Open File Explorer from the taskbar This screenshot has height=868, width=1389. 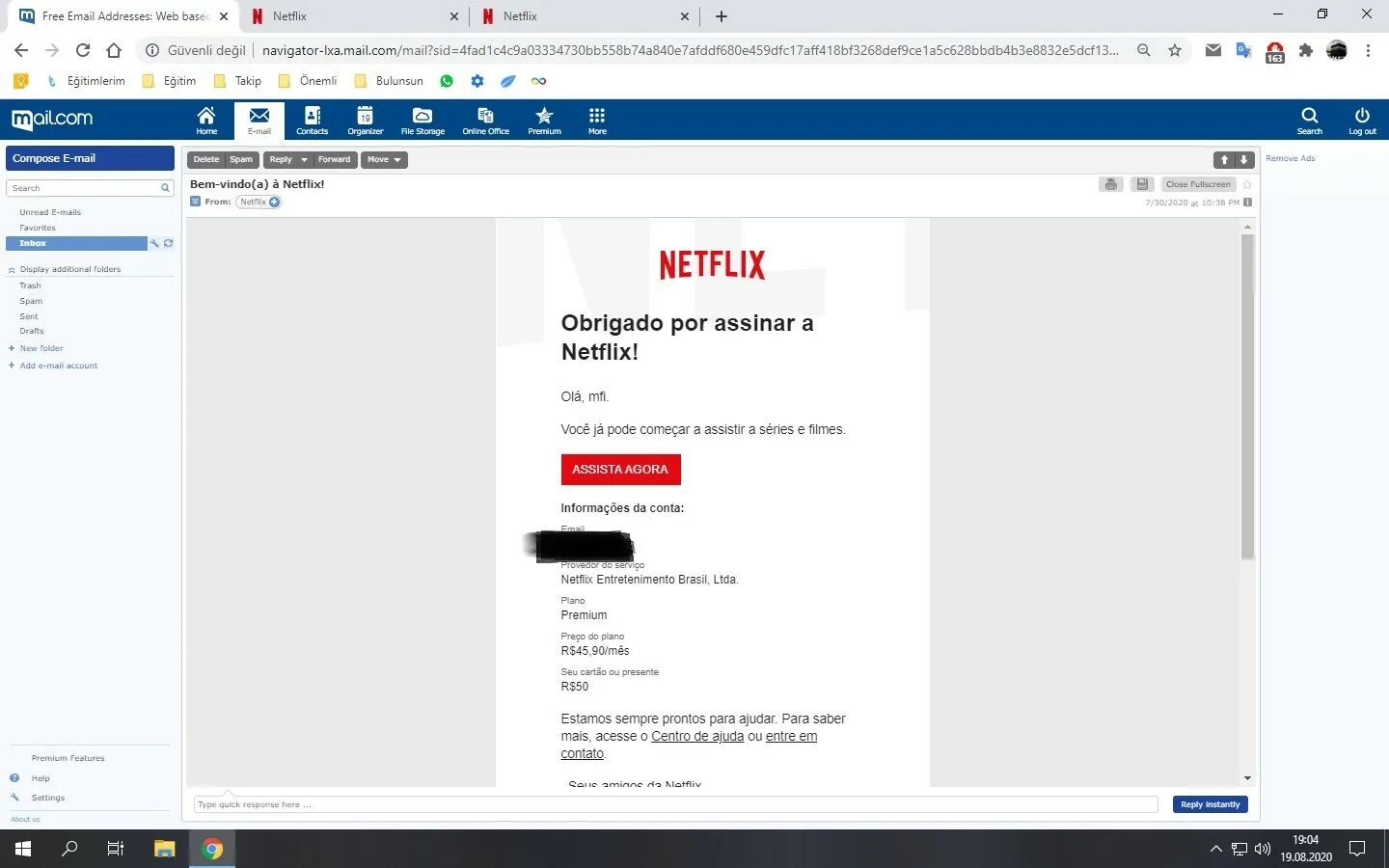point(164,849)
